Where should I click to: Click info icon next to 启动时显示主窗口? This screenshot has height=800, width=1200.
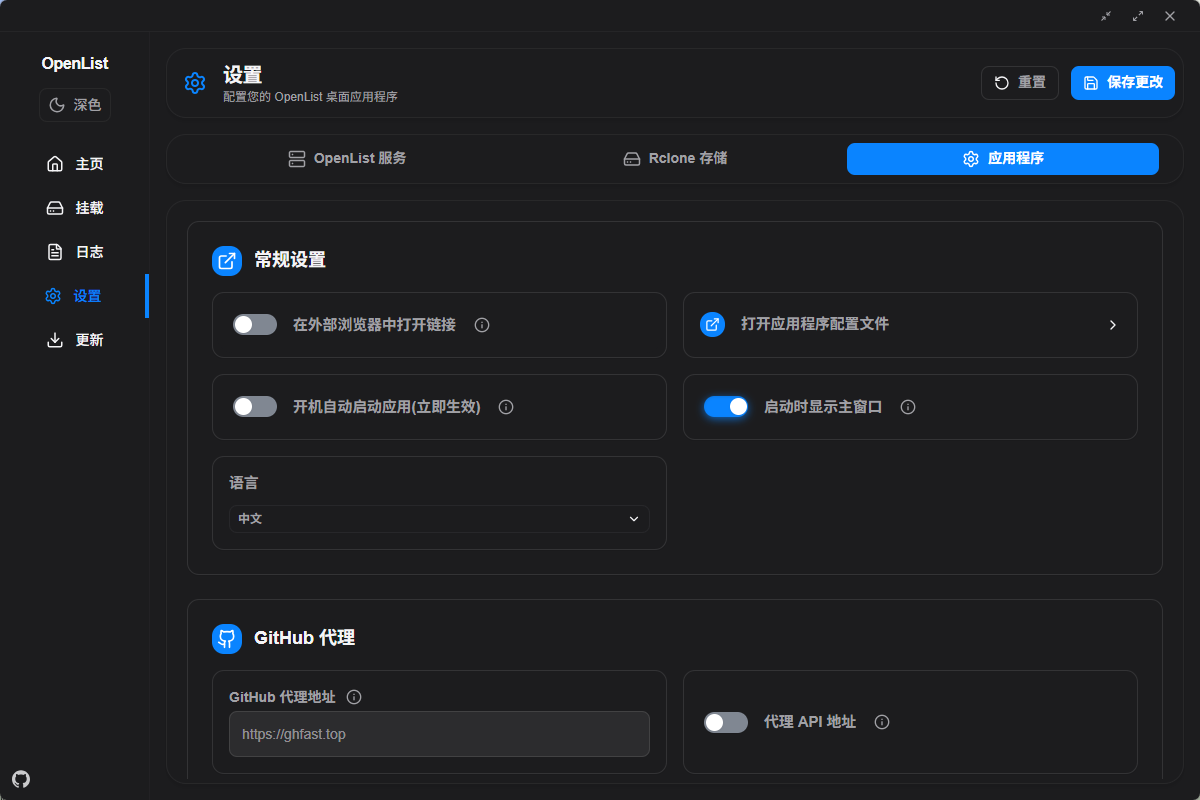click(x=908, y=407)
